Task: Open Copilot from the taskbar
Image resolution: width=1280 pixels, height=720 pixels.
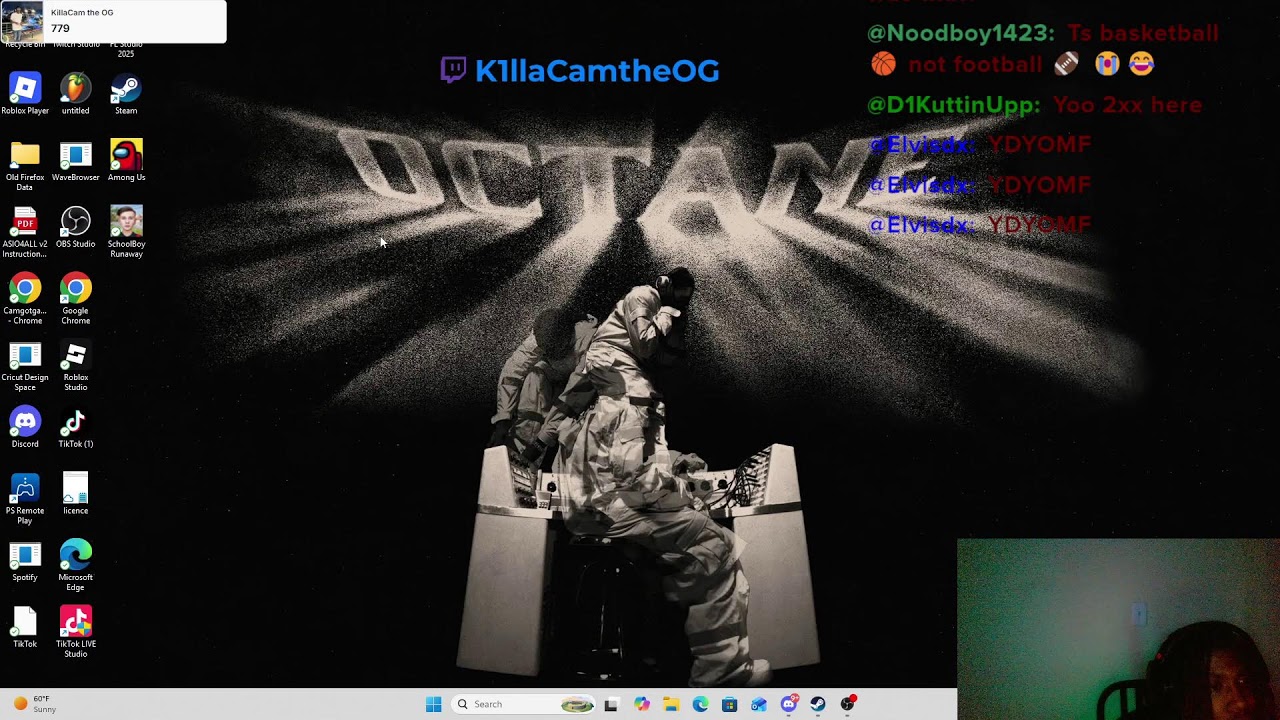Action: click(x=641, y=704)
